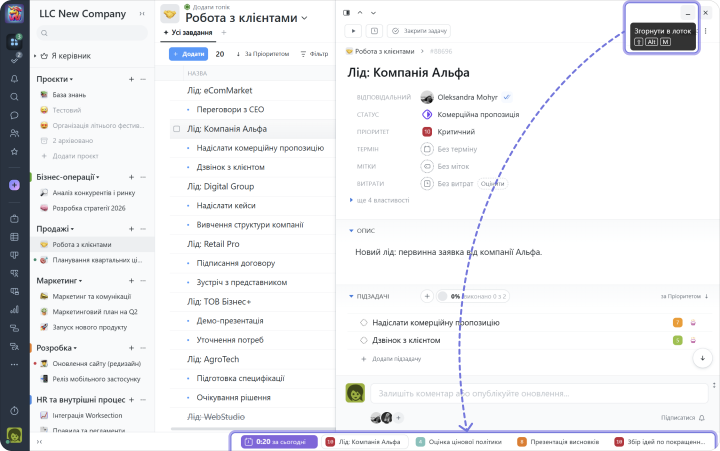Collapse the Підзадачі section

pyautogui.click(x=351, y=296)
